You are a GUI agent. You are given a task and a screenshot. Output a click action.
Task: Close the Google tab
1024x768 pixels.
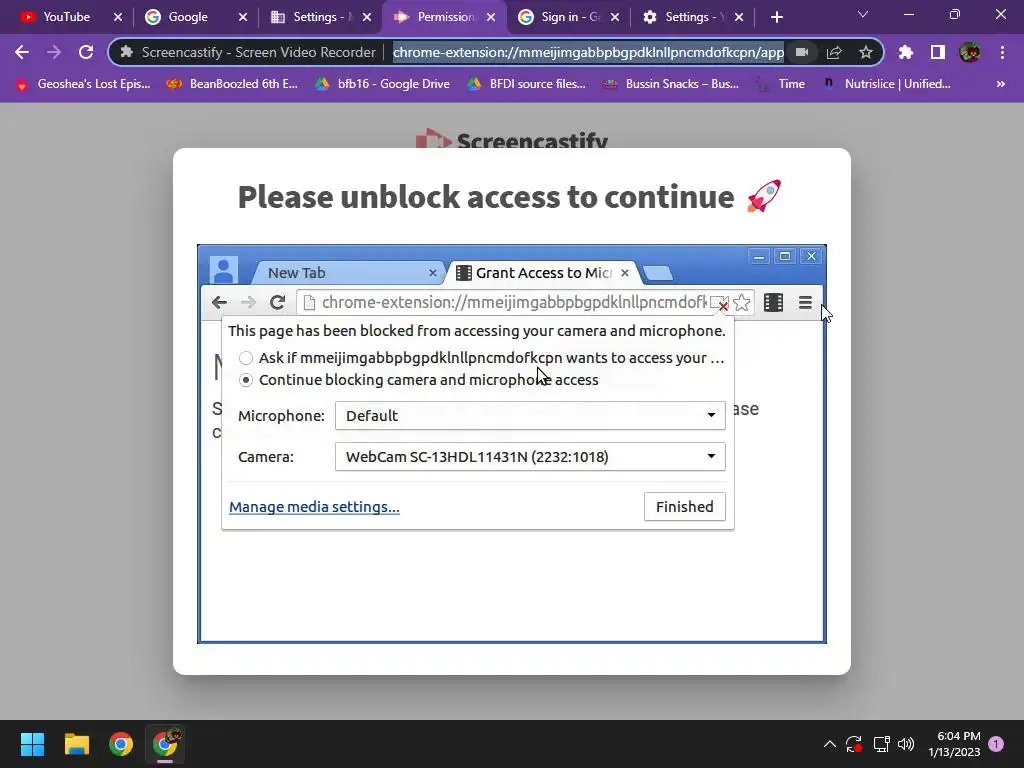pyautogui.click(x=243, y=17)
